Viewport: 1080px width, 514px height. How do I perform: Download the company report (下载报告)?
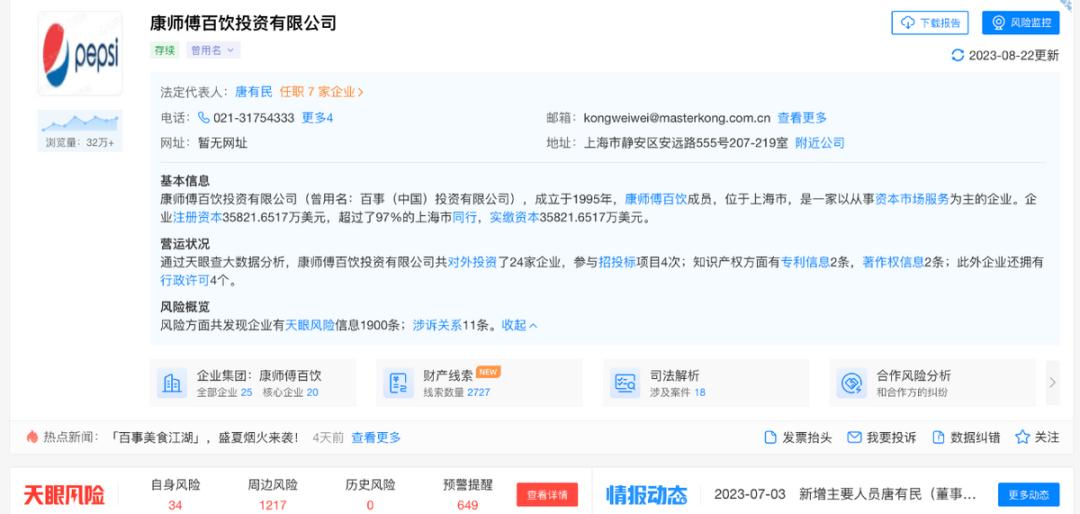[x=930, y=23]
